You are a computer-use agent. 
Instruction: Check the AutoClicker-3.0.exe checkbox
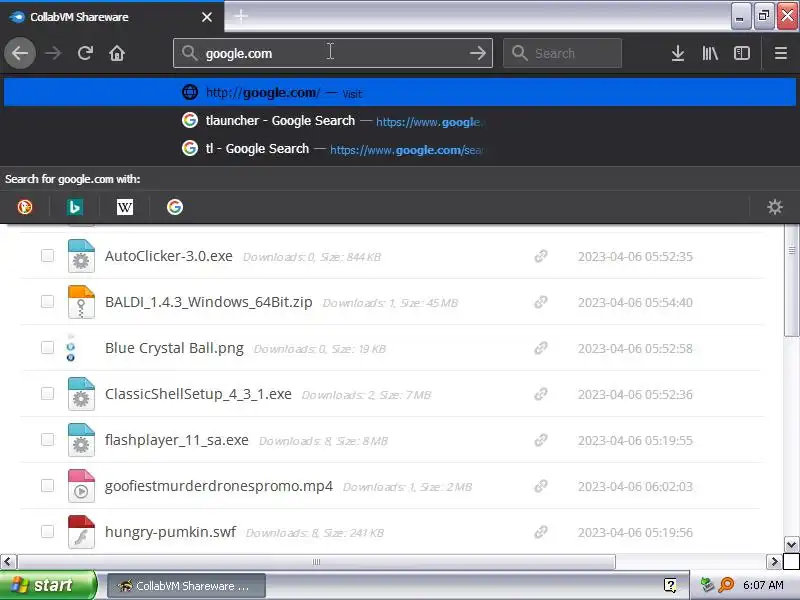[x=47, y=256]
